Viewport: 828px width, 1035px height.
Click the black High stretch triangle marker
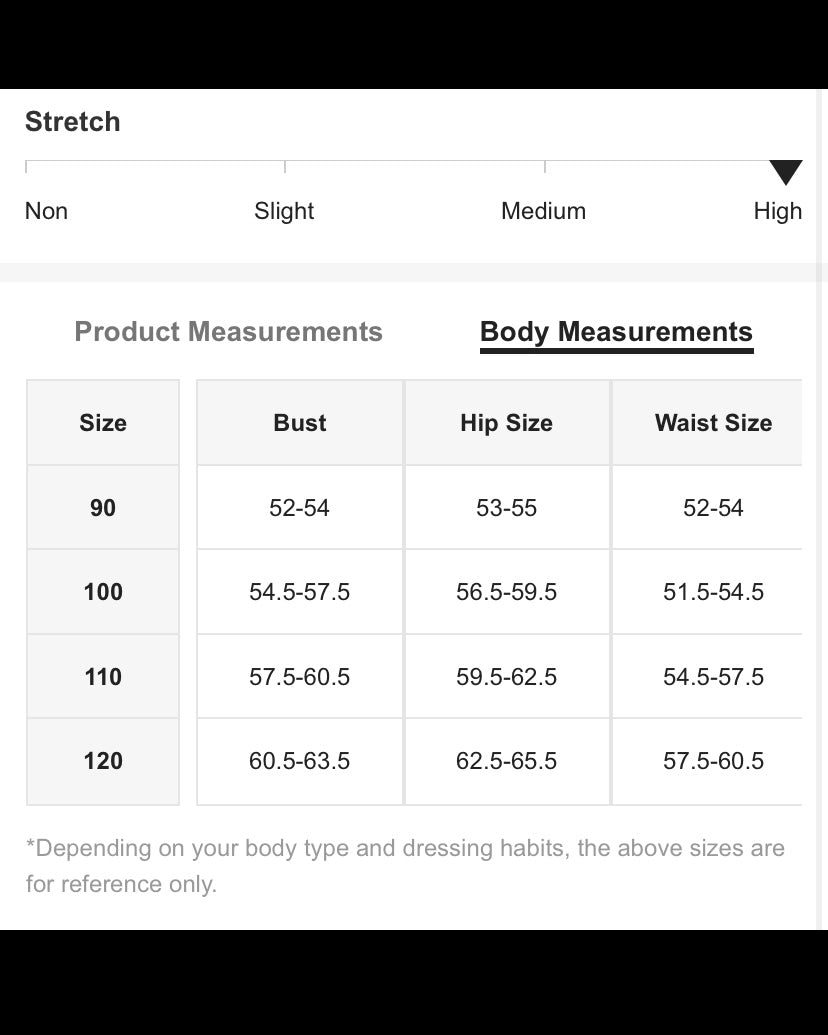786,172
